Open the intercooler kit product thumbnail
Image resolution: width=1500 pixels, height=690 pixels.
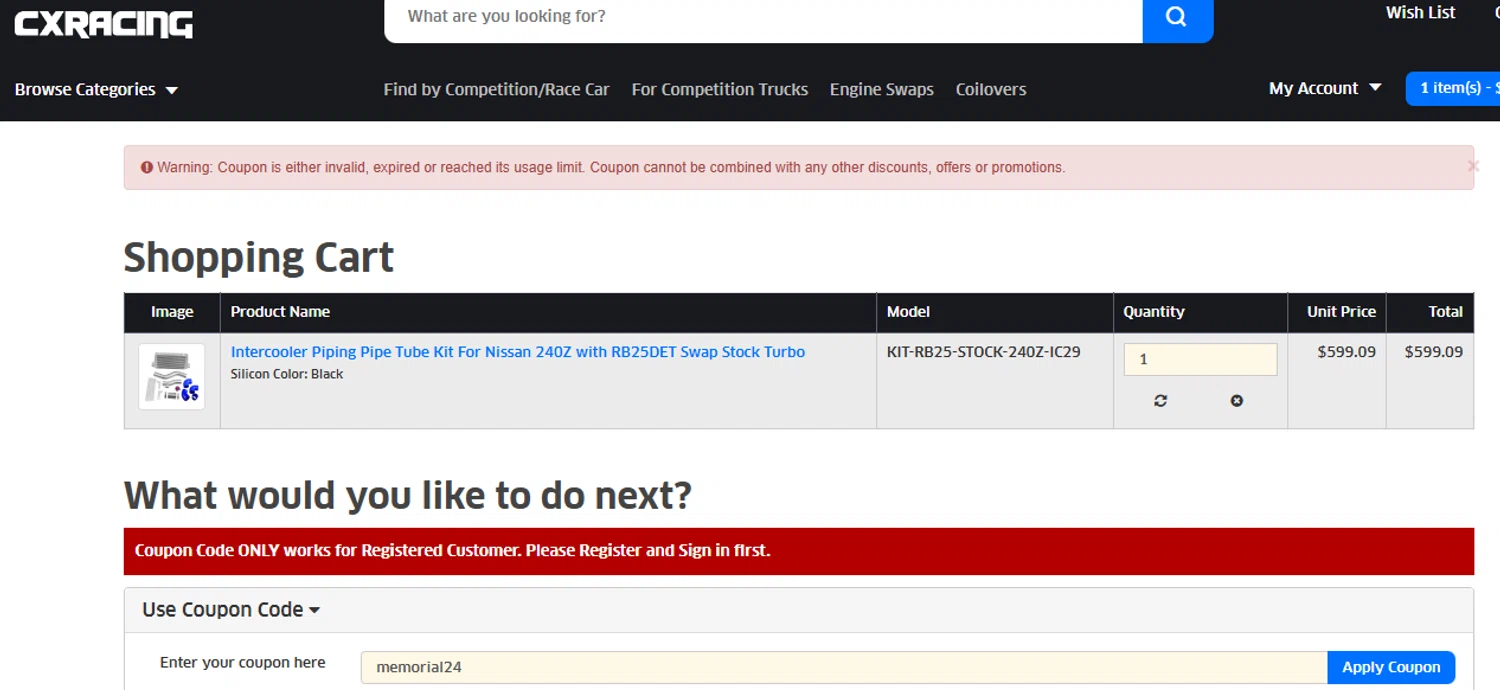pyautogui.click(x=172, y=377)
